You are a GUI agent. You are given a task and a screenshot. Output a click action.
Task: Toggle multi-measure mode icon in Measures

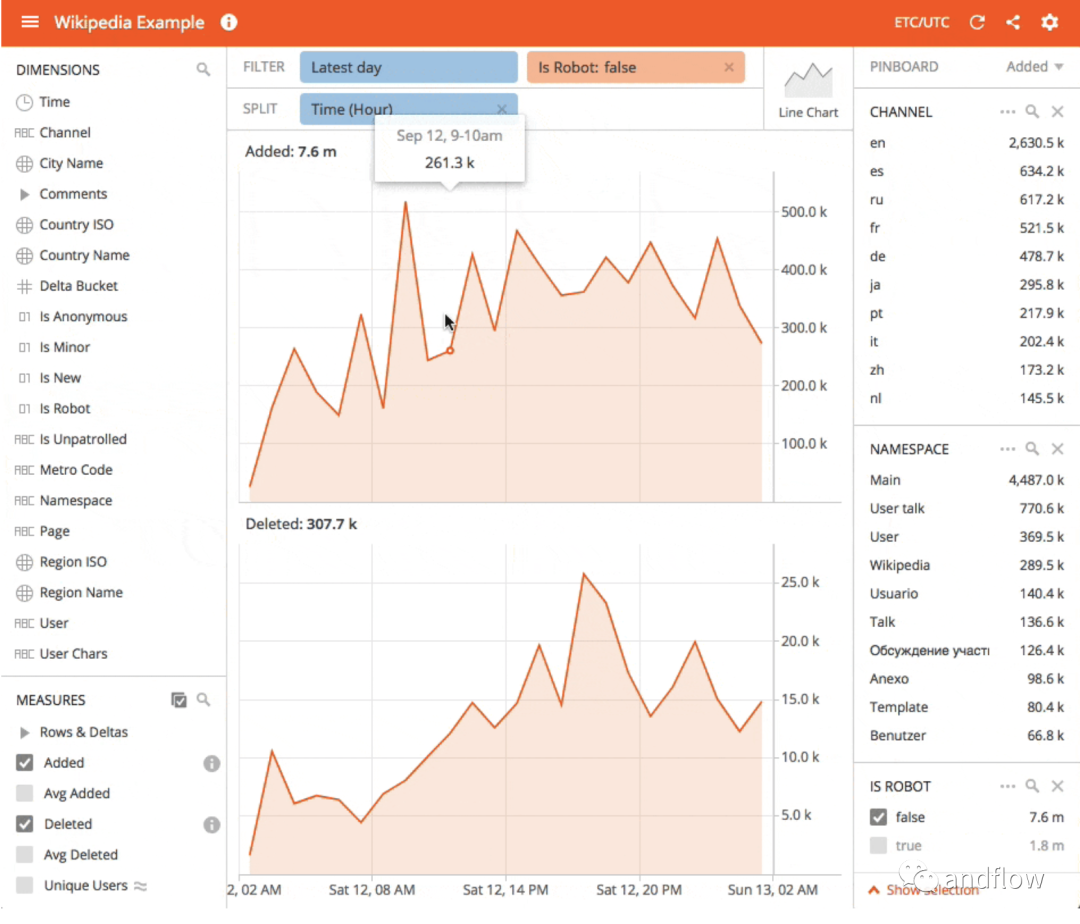pyautogui.click(x=178, y=700)
